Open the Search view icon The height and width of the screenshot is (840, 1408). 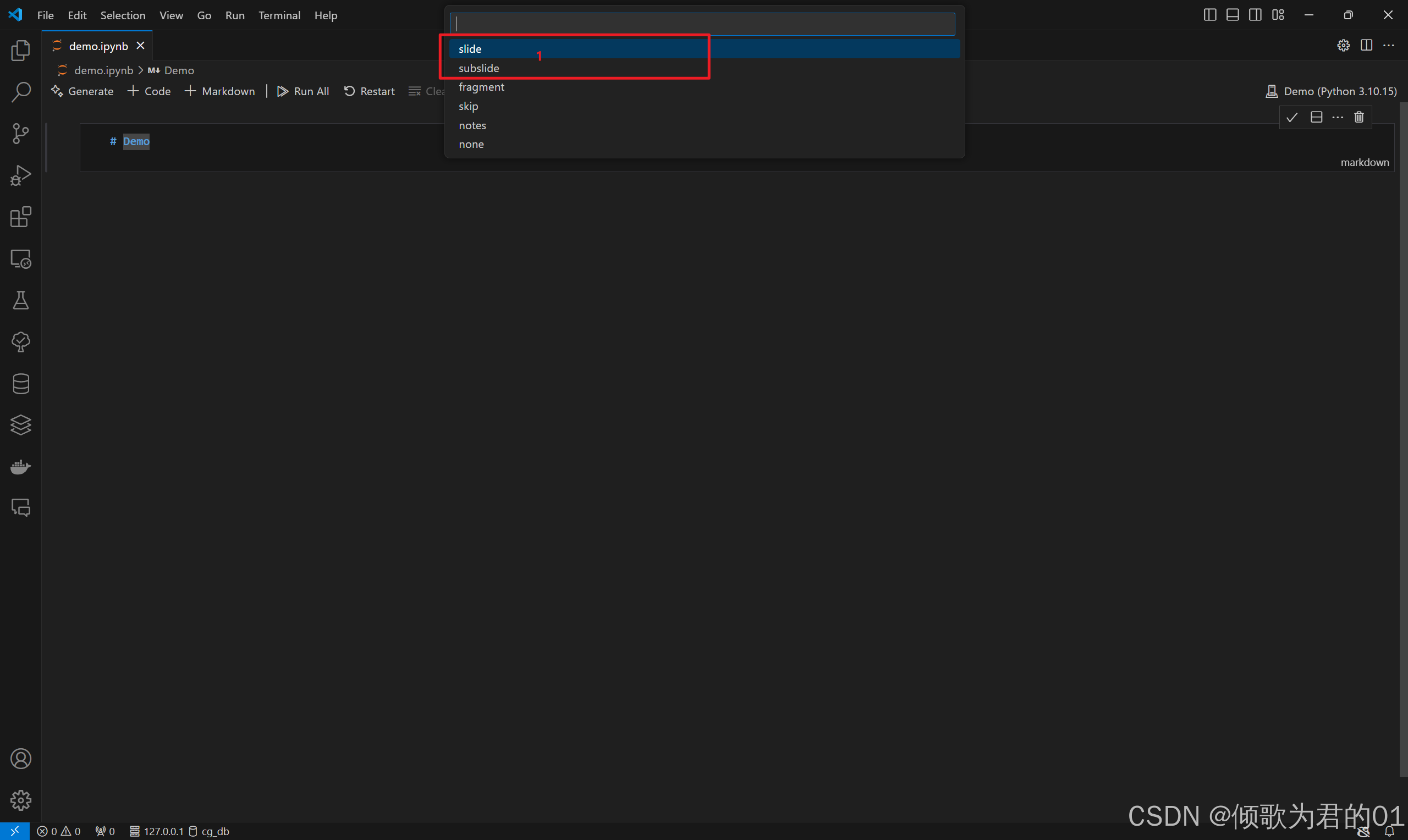21,92
